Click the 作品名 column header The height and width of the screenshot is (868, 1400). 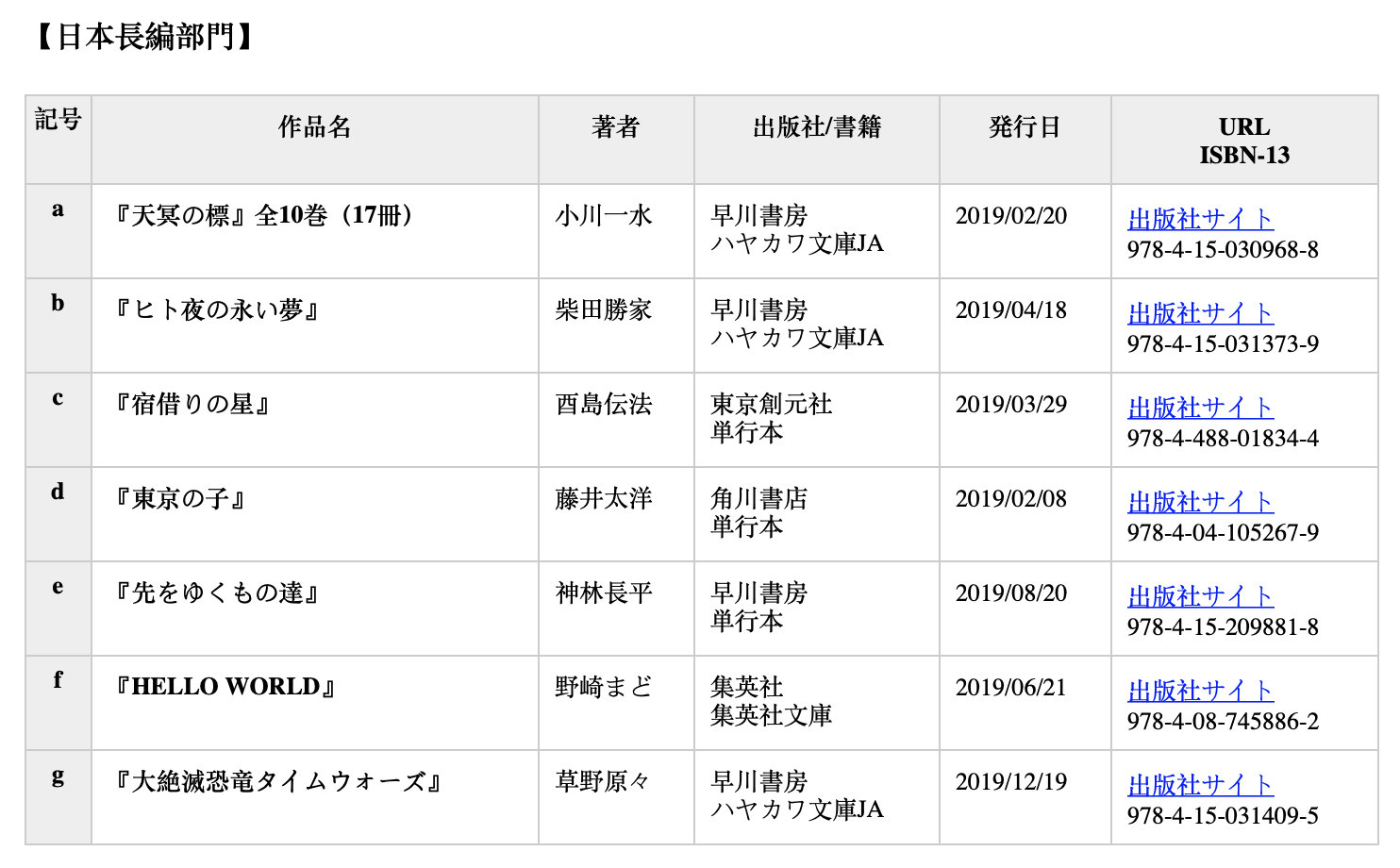[x=314, y=126]
